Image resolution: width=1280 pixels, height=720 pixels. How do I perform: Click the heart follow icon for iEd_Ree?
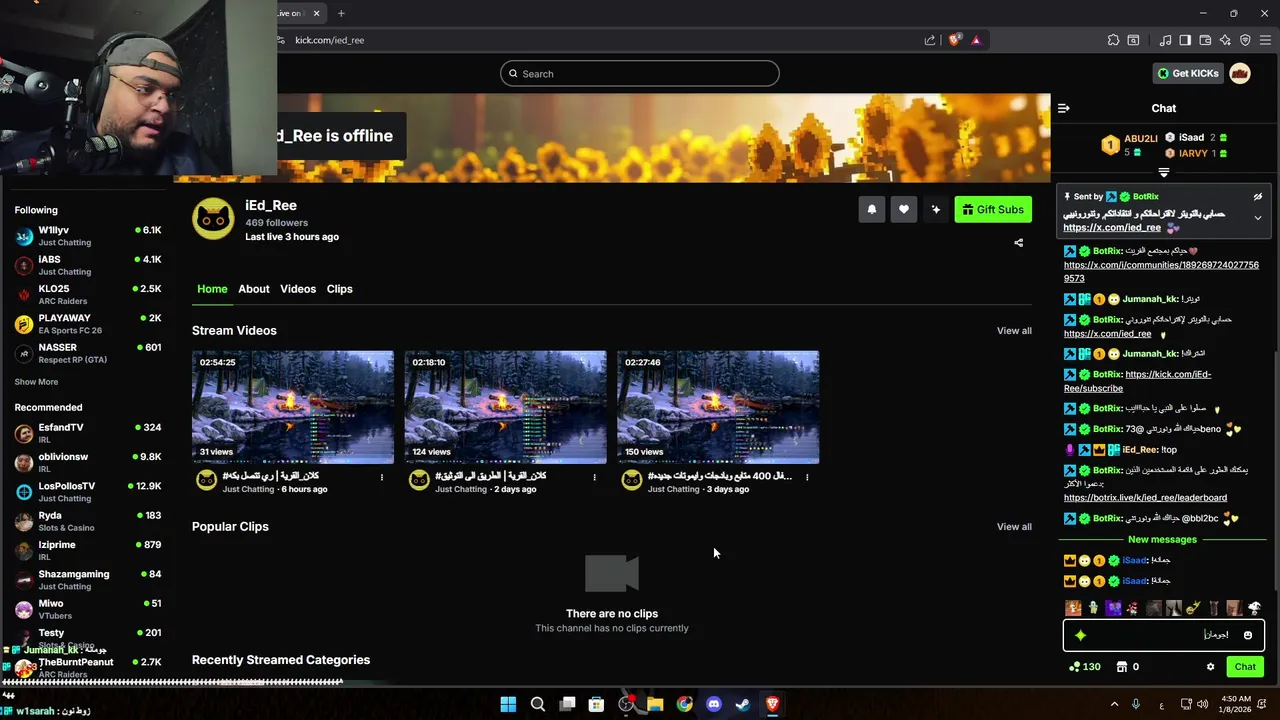(x=903, y=209)
